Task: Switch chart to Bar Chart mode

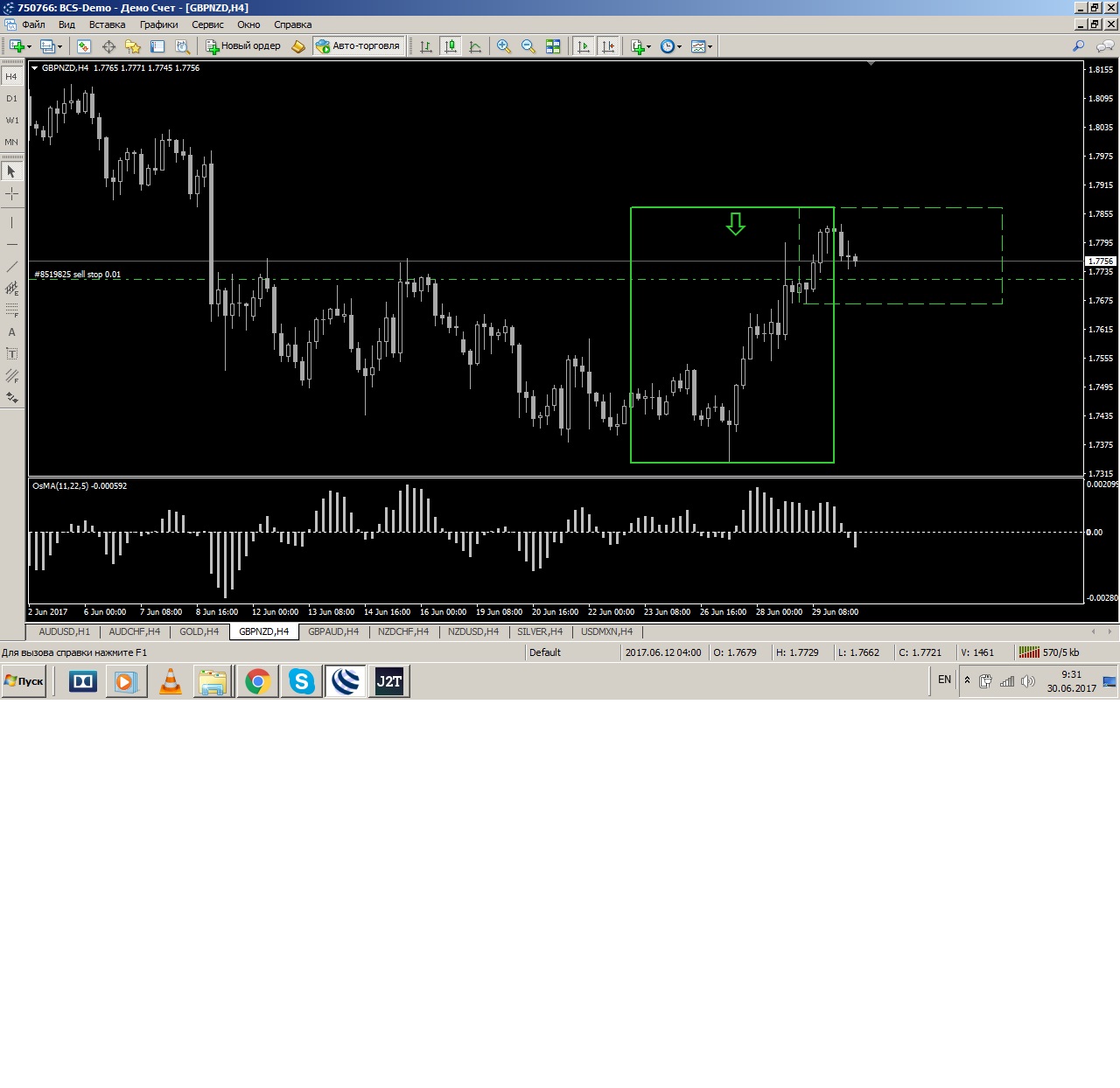Action: pos(426,46)
